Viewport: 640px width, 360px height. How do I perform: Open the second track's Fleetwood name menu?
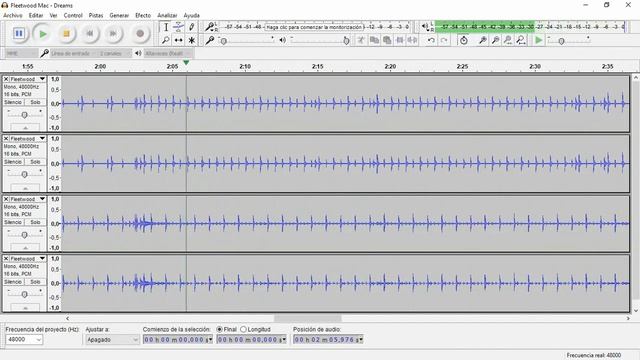point(27,139)
